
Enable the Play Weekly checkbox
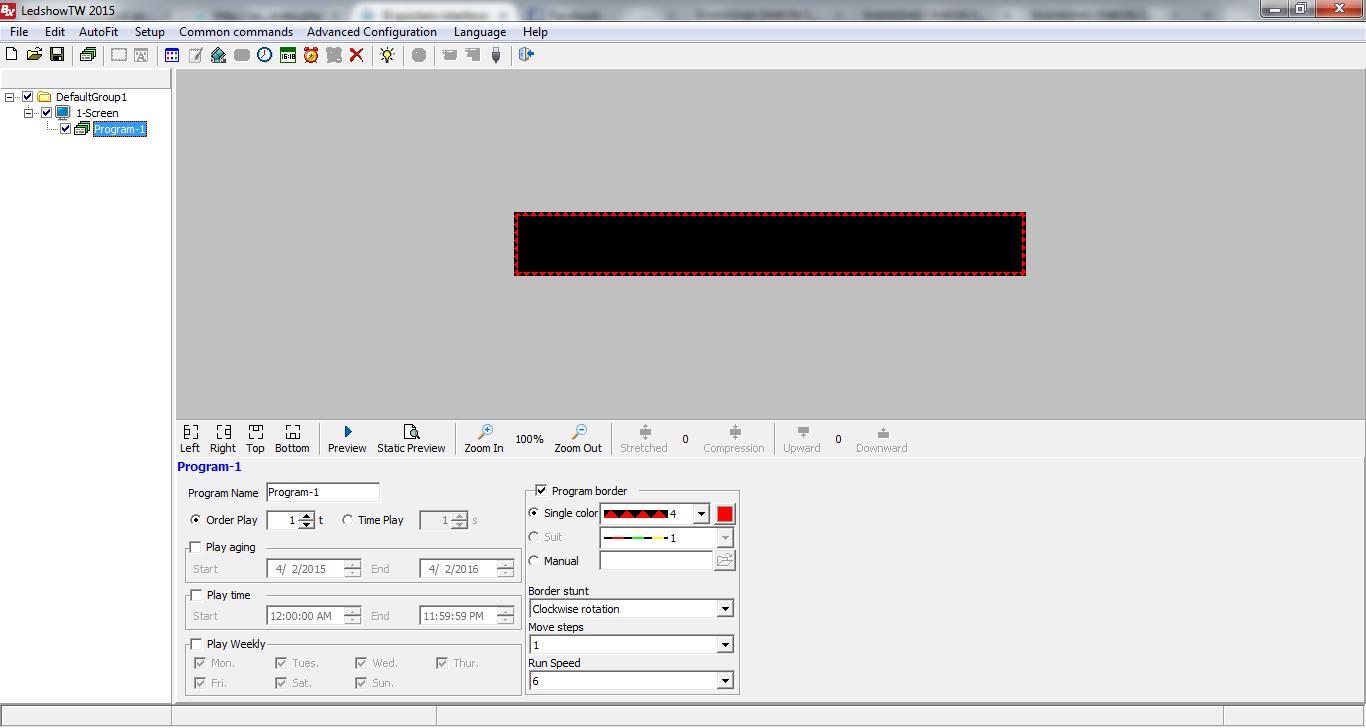tap(195, 644)
